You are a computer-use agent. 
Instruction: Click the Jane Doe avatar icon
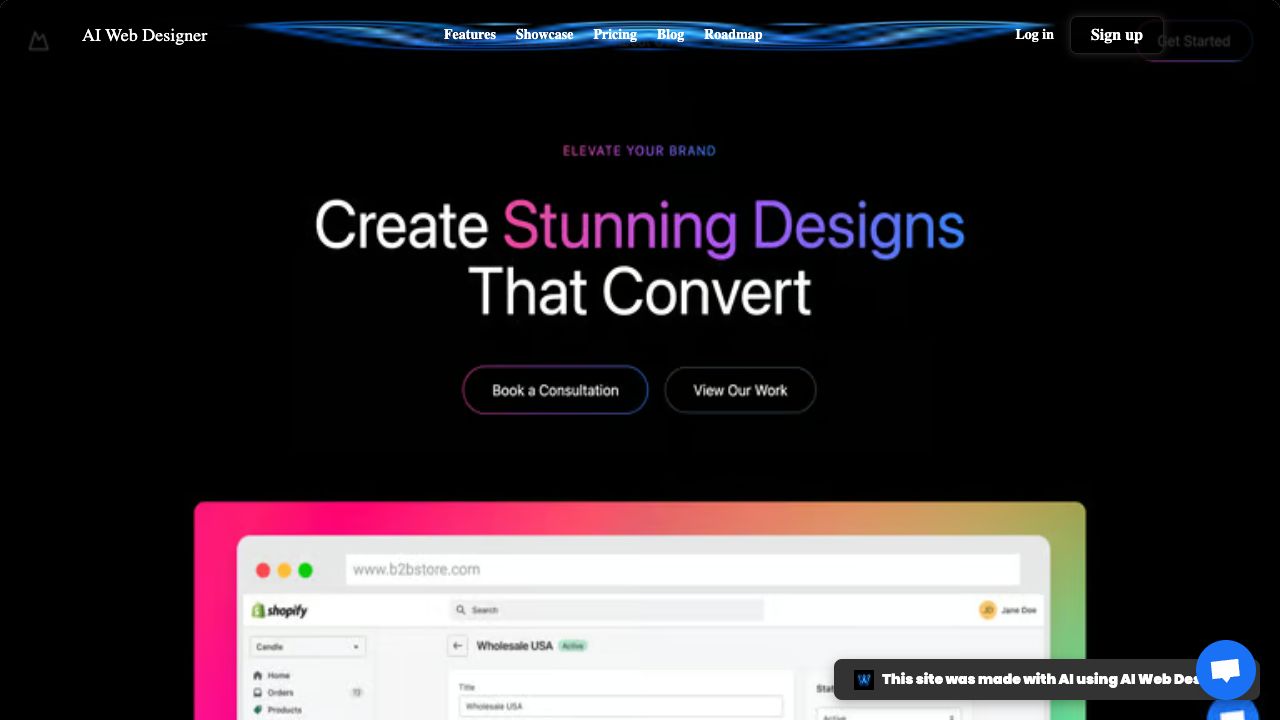[988, 610]
